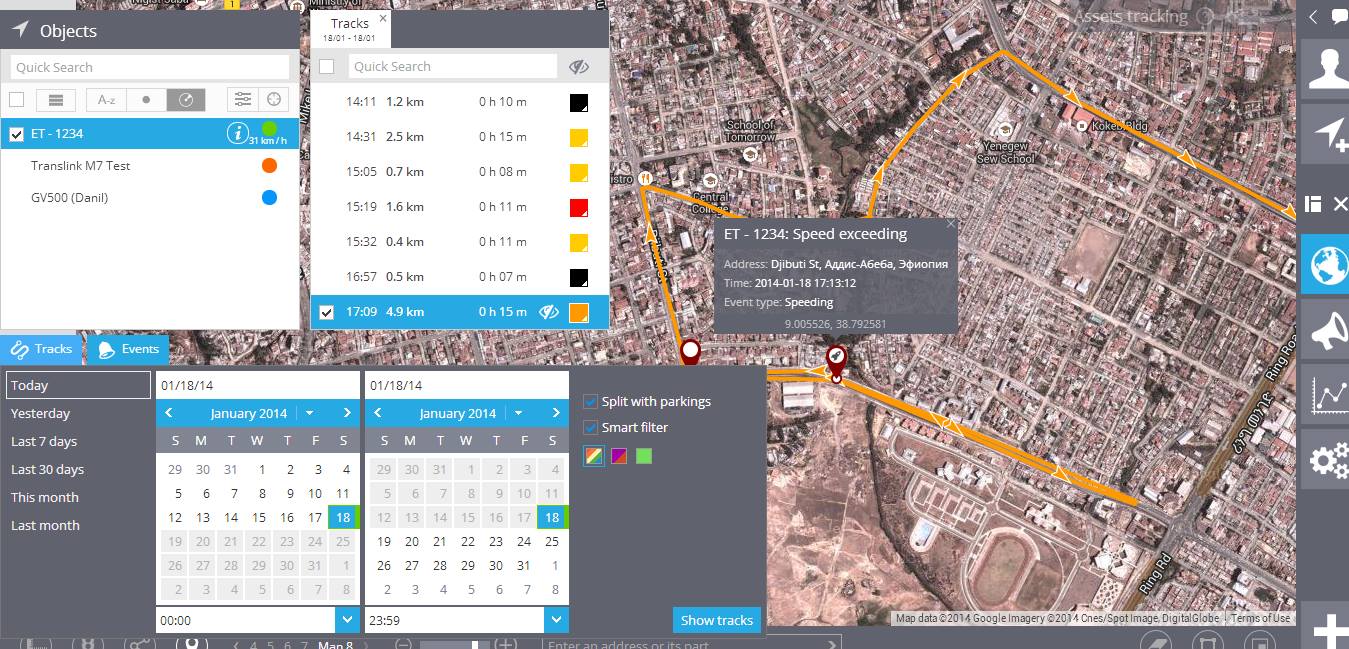Toggle the Split with parkings checkbox
This screenshot has height=649, width=1349.
click(590, 401)
